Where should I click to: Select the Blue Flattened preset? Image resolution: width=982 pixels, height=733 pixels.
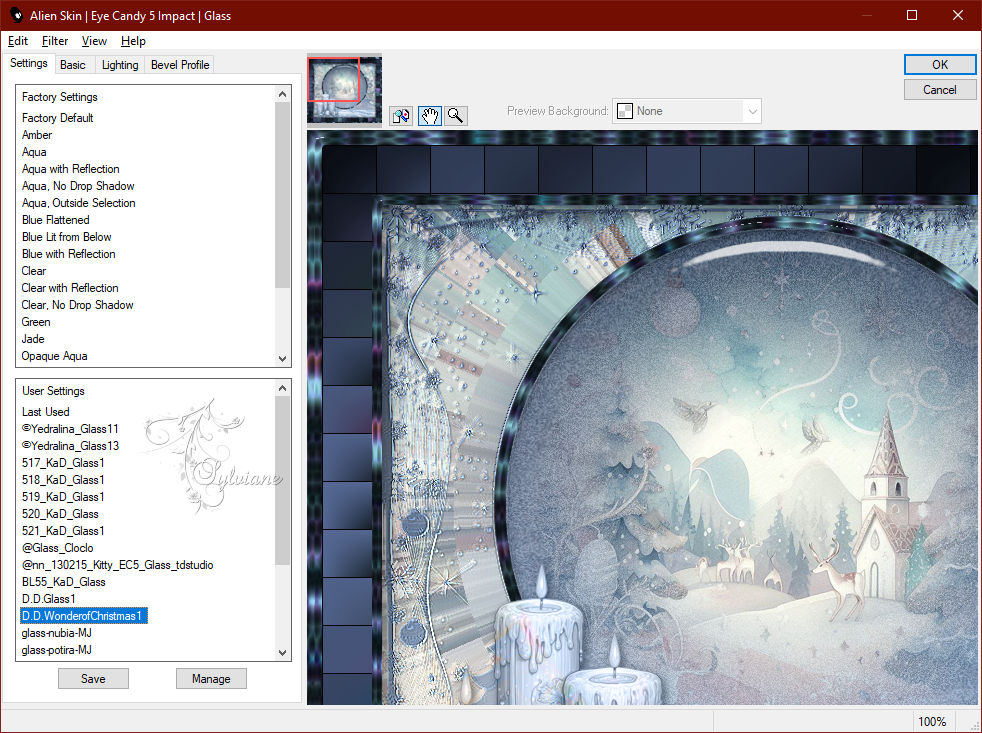[x=56, y=219]
